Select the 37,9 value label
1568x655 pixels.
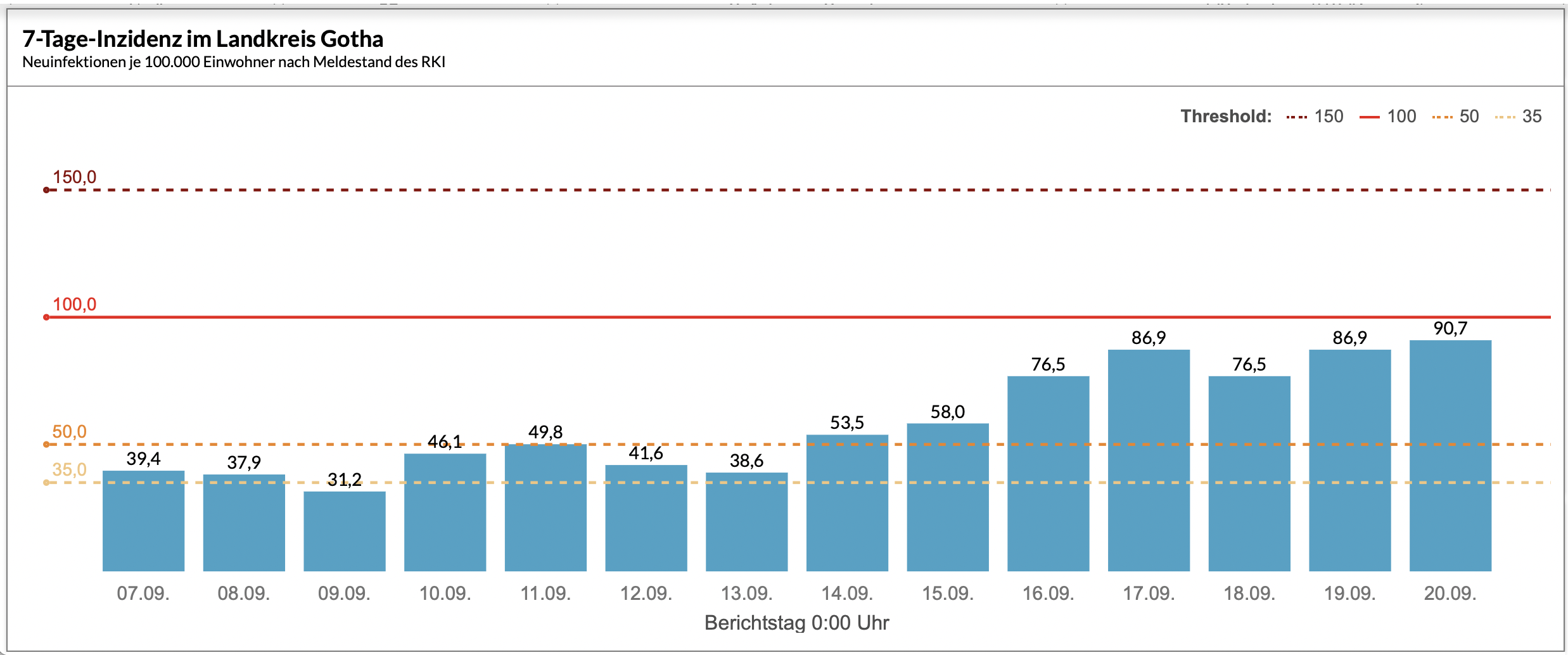tap(244, 462)
